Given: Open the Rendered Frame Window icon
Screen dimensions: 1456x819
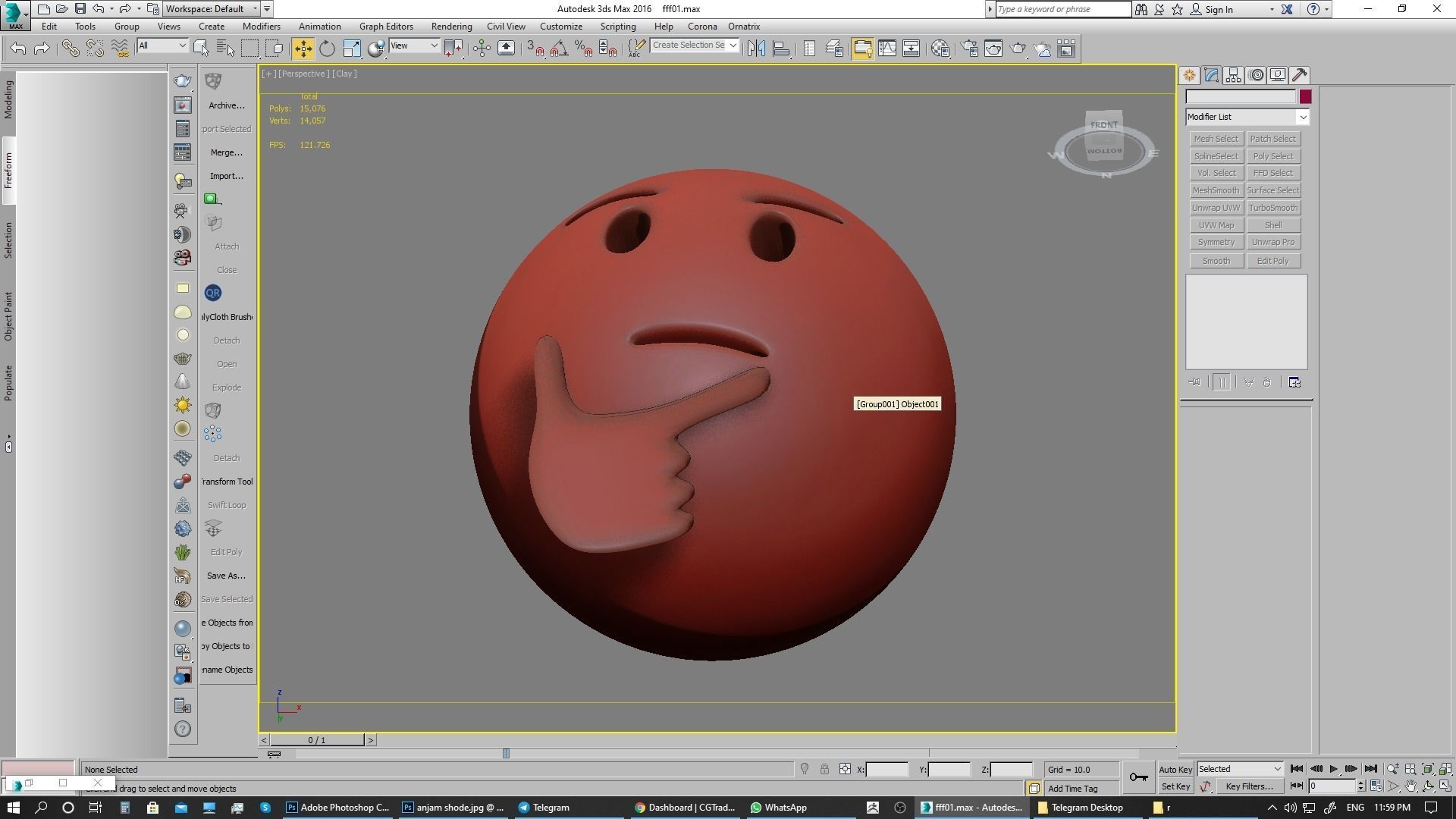Looking at the screenshot, I should [993, 49].
